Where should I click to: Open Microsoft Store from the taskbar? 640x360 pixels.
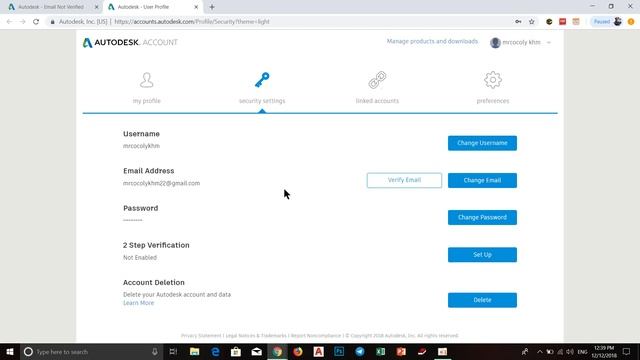(236, 351)
